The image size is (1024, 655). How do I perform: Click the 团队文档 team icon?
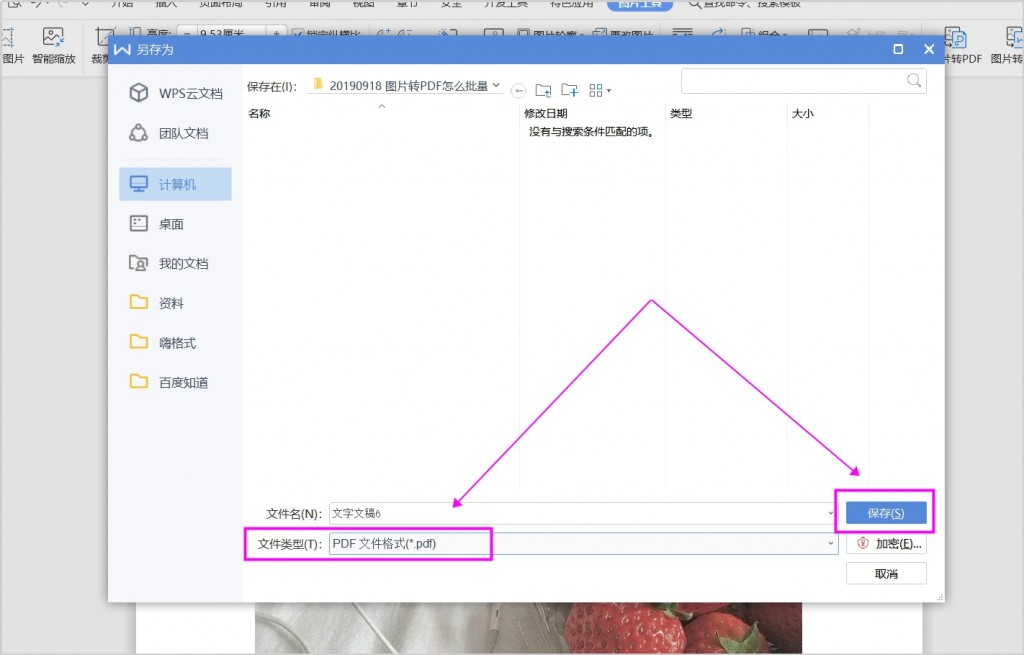(138, 133)
